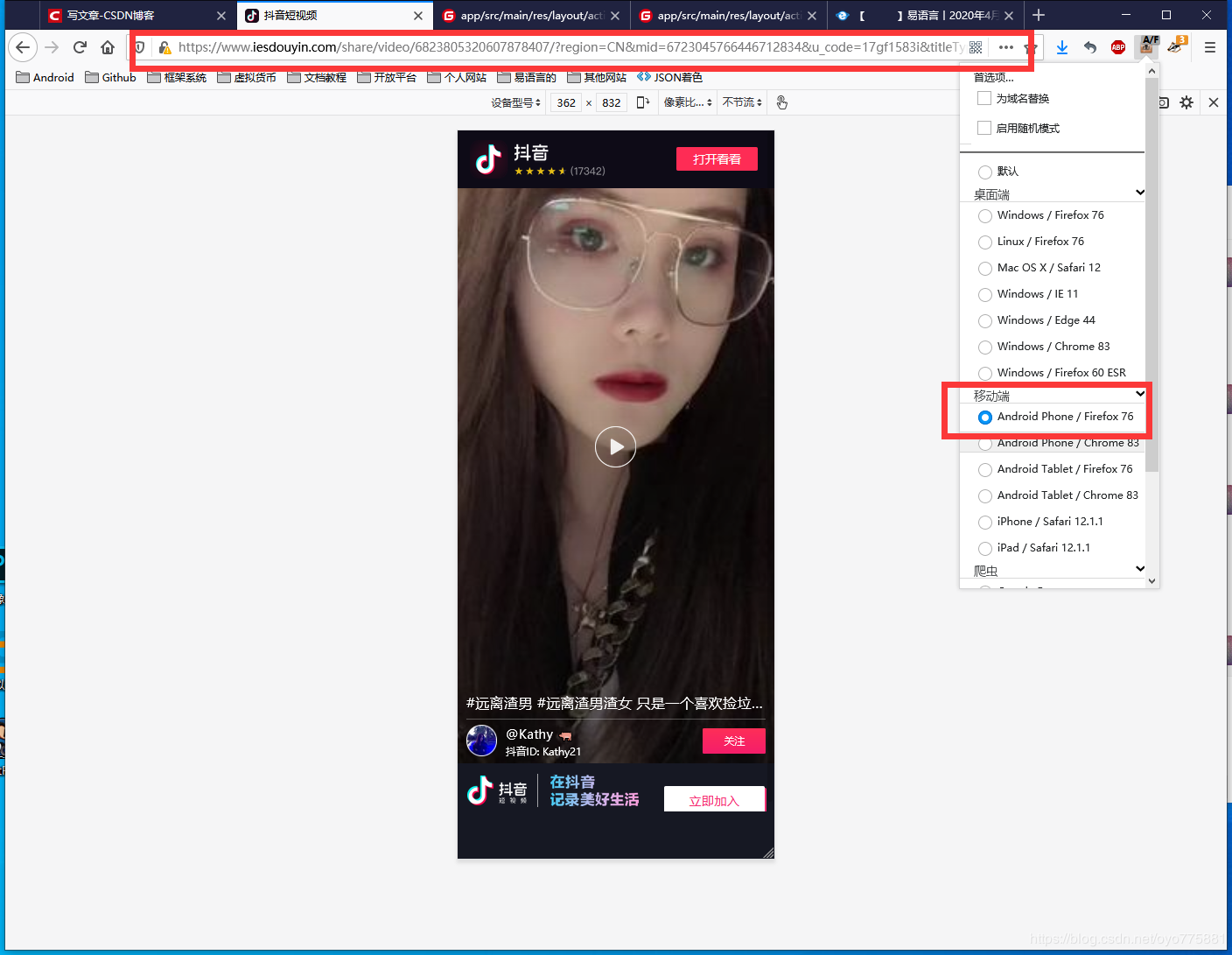Open the 设备型号 device dropdown
The height and width of the screenshot is (955, 1232).
pyautogui.click(x=515, y=102)
